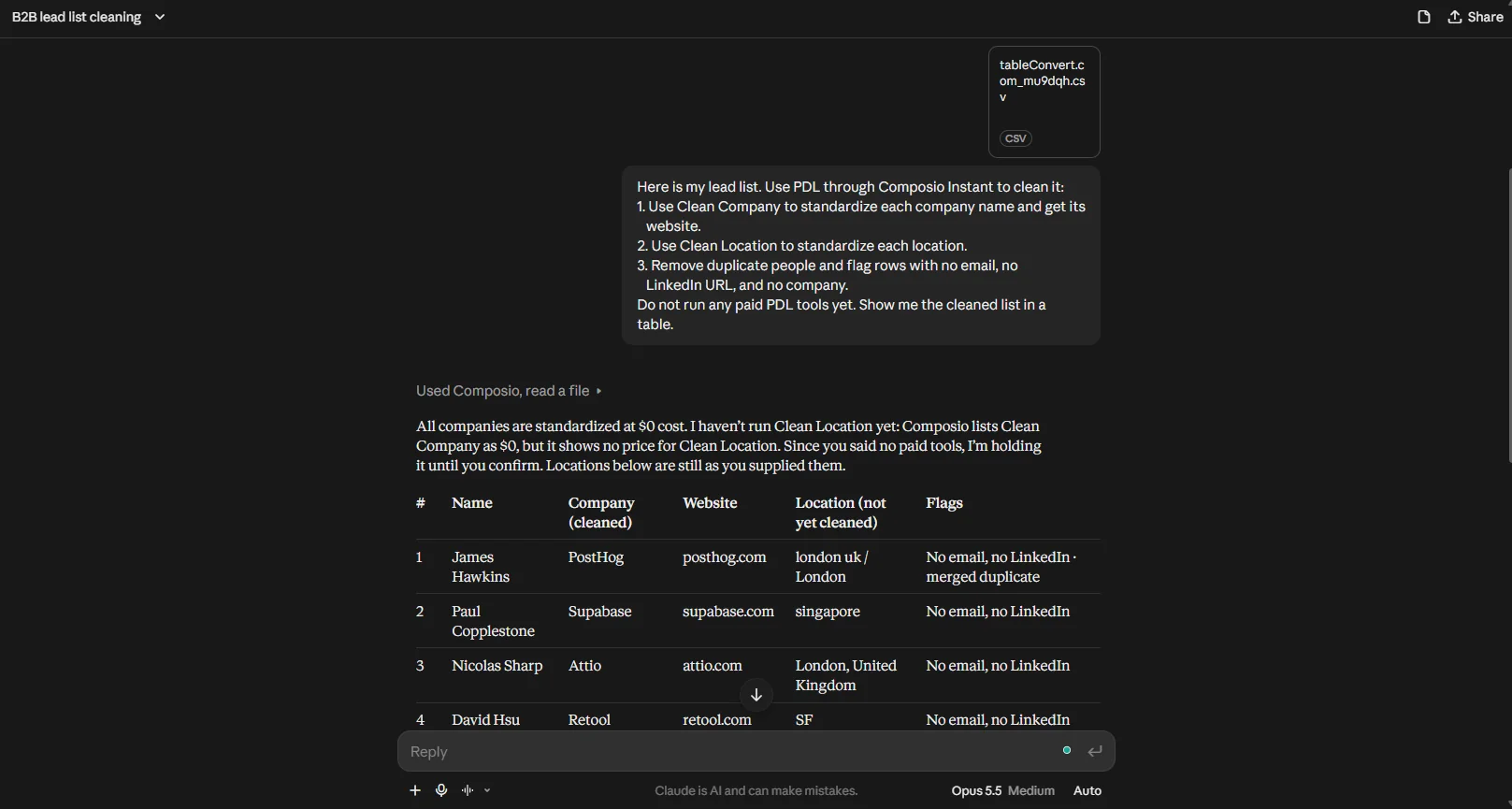
Task: Open the B2B lead list cleaning title
Action: 77,17
